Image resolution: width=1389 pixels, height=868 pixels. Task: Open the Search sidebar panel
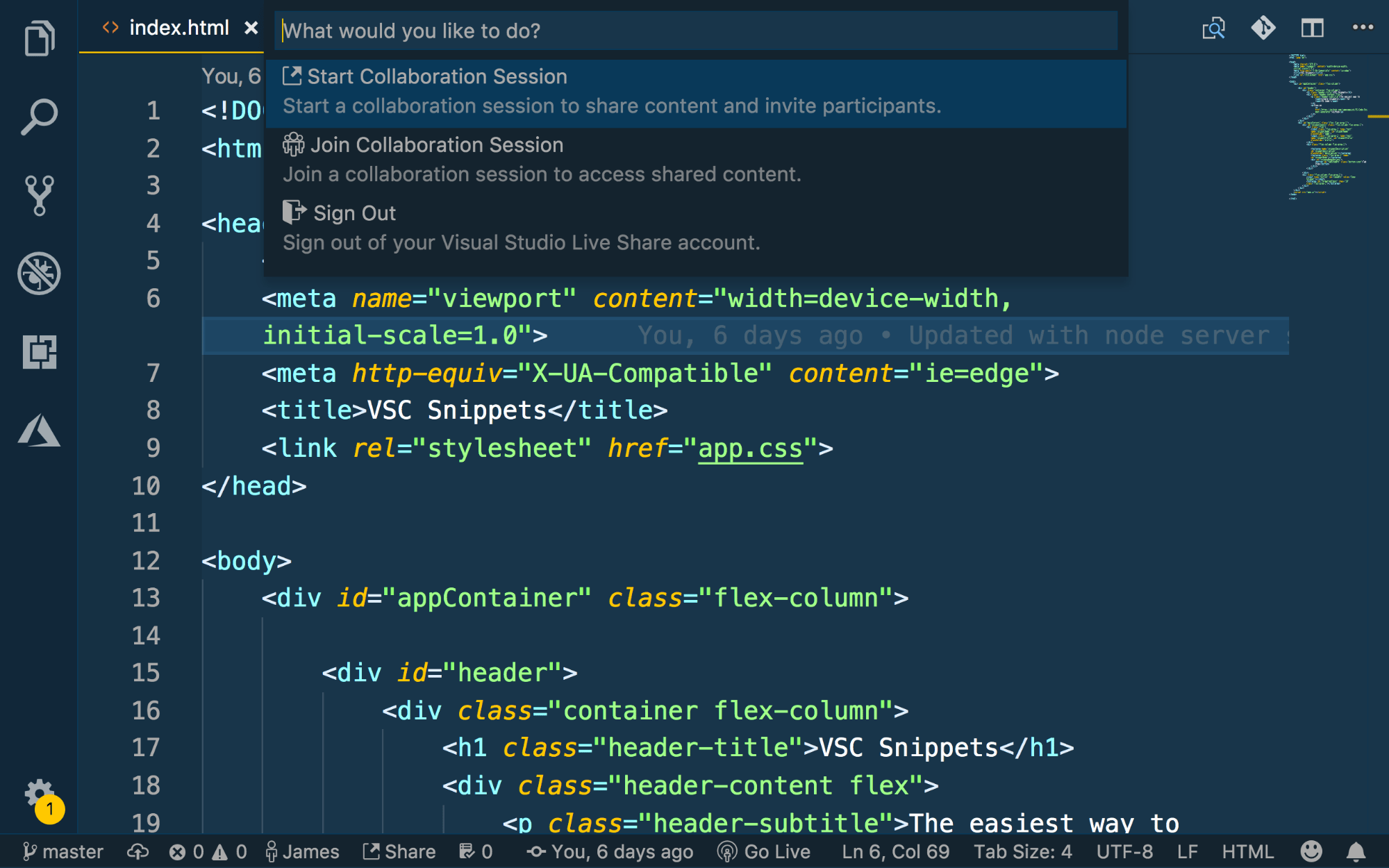[39, 117]
